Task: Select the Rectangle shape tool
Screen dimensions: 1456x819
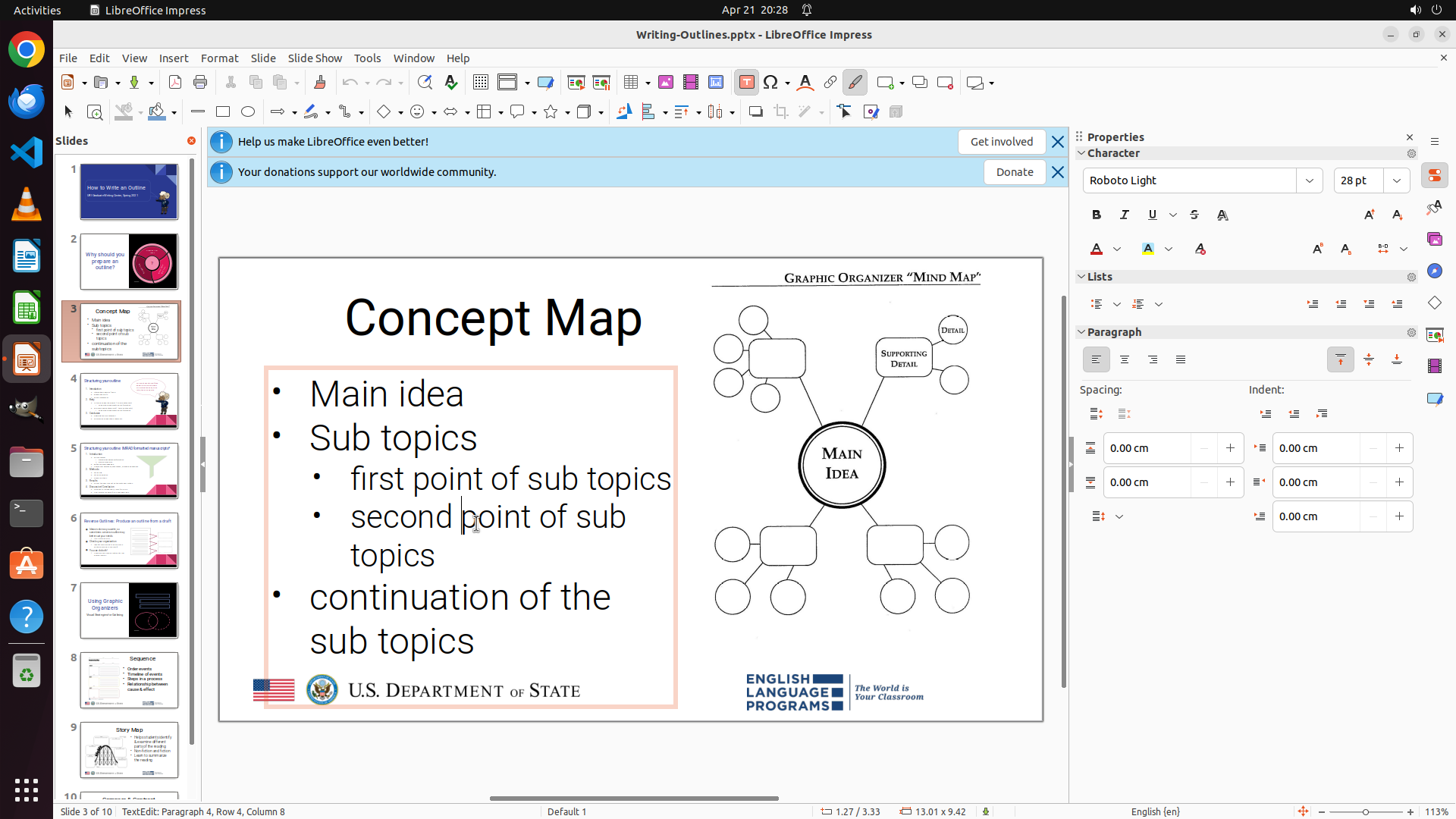Action: [223, 112]
